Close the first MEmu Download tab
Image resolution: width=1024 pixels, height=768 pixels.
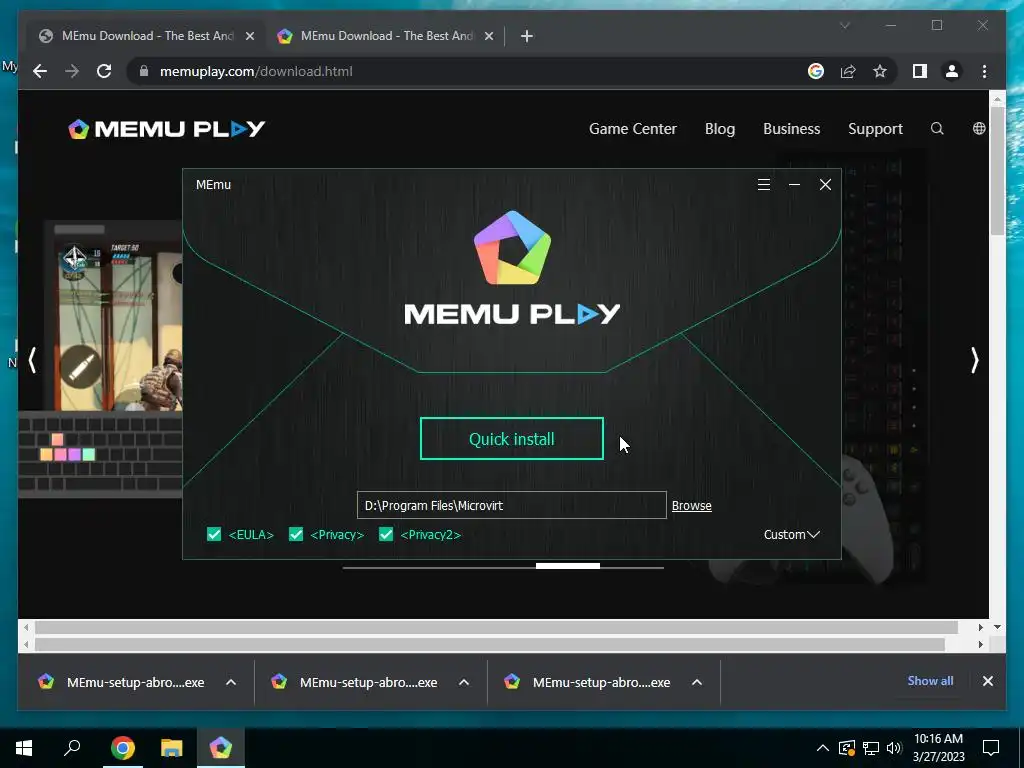[249, 36]
